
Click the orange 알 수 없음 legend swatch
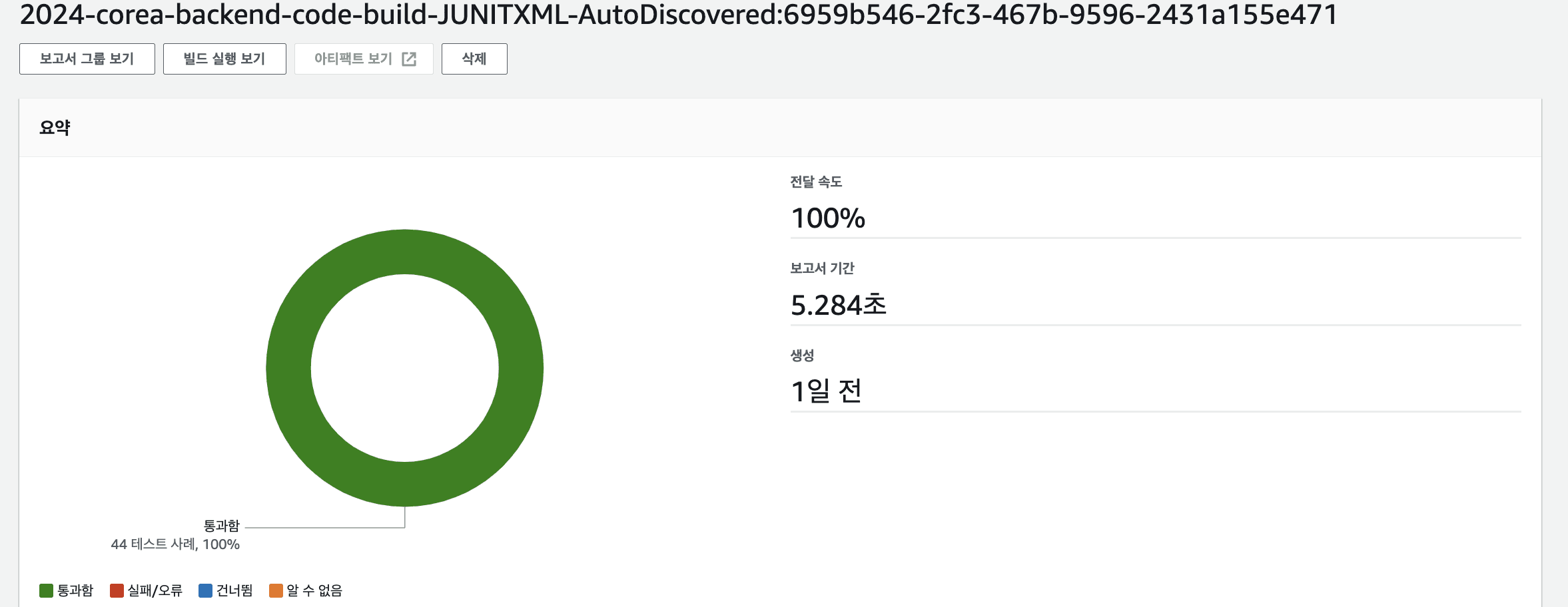pyautogui.click(x=276, y=590)
